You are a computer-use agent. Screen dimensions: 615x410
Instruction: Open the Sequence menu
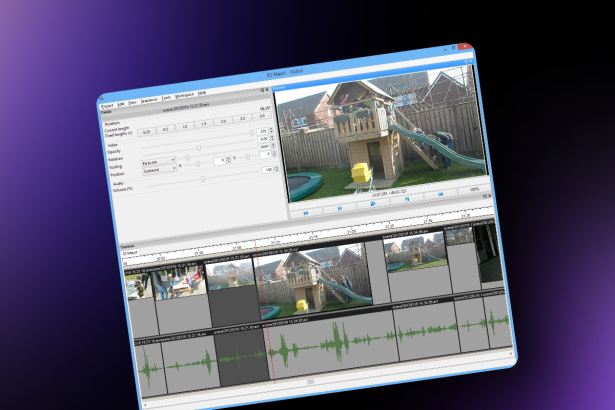pos(149,102)
